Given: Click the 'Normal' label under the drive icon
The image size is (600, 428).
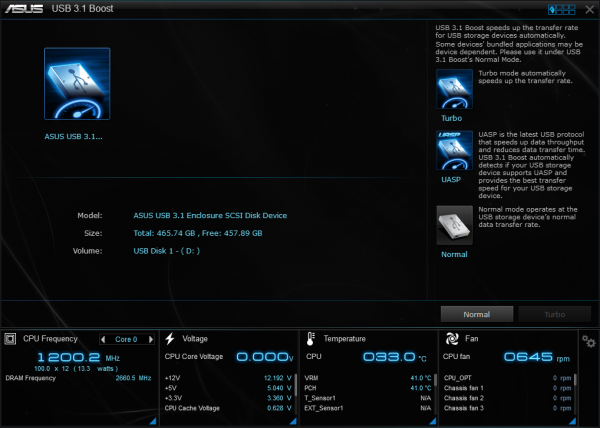Looking at the screenshot, I should [x=454, y=254].
